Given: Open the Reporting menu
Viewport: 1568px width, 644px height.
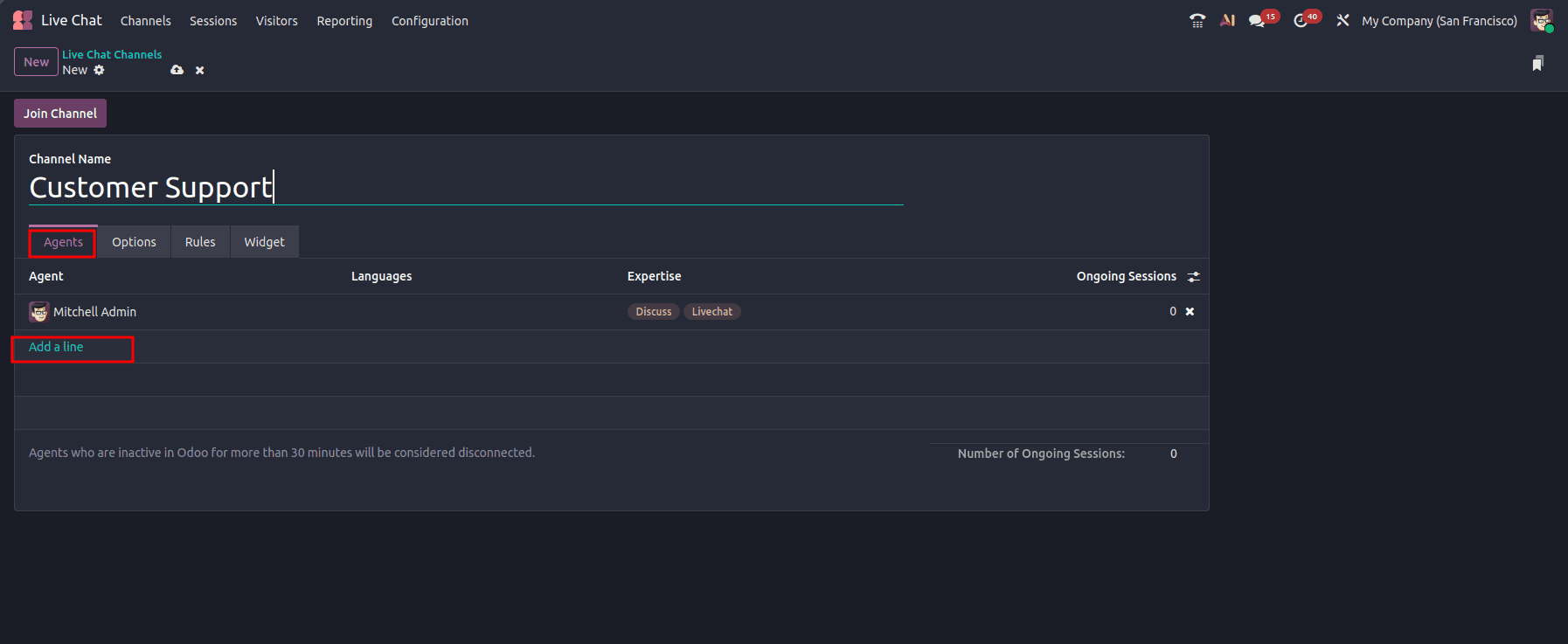Looking at the screenshot, I should click(344, 21).
